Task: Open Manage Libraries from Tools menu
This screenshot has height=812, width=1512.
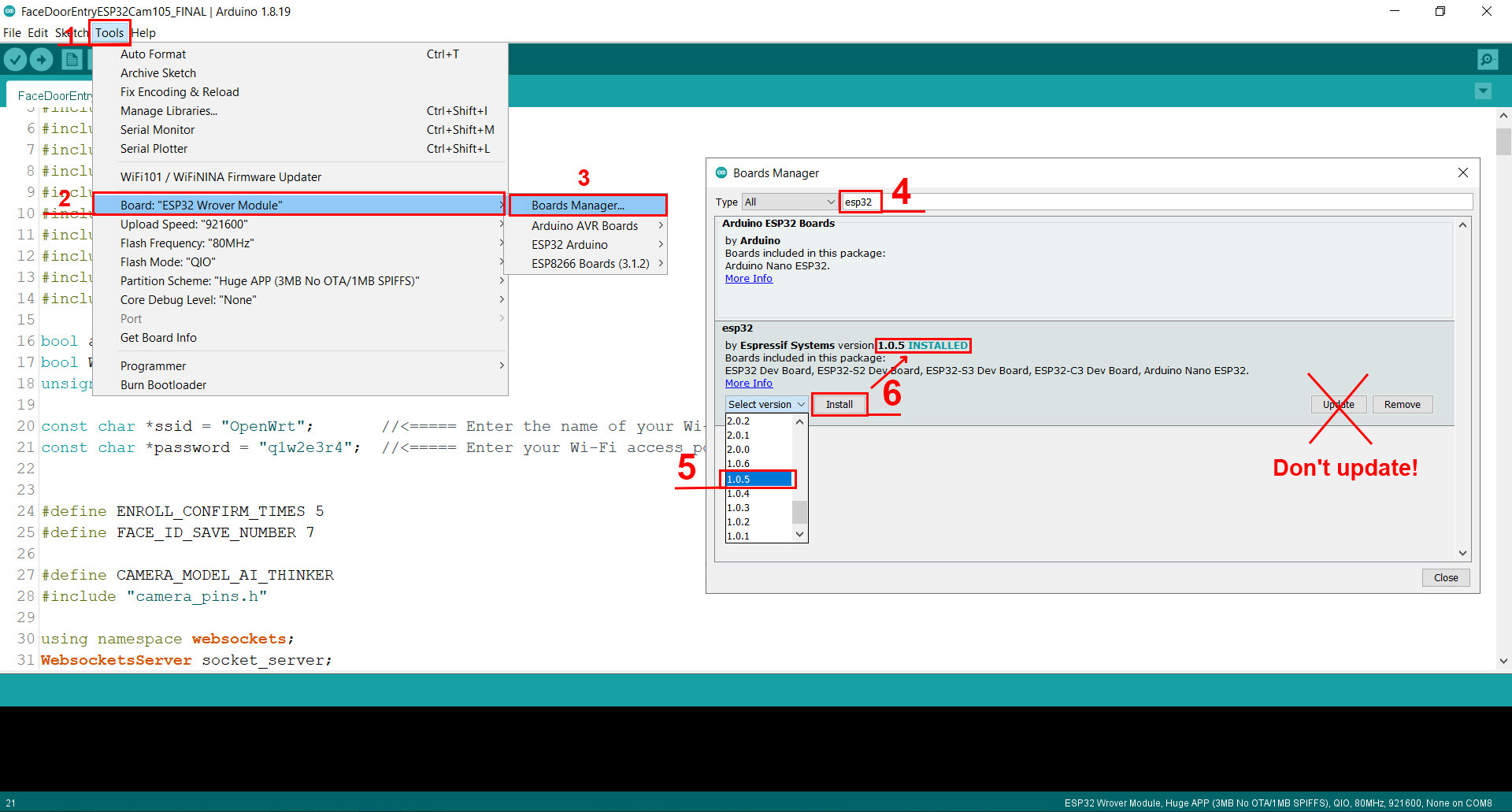Action: point(300,111)
